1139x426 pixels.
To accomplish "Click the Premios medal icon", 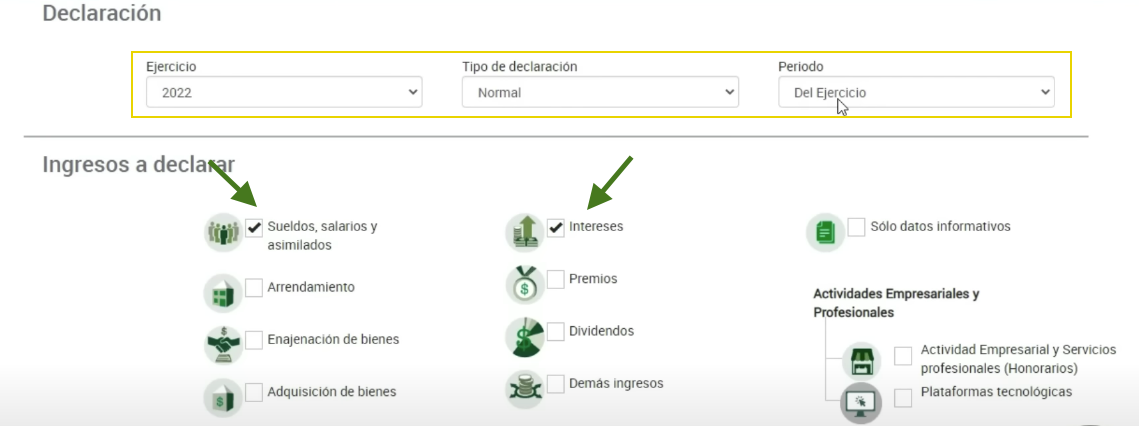I will (524, 284).
